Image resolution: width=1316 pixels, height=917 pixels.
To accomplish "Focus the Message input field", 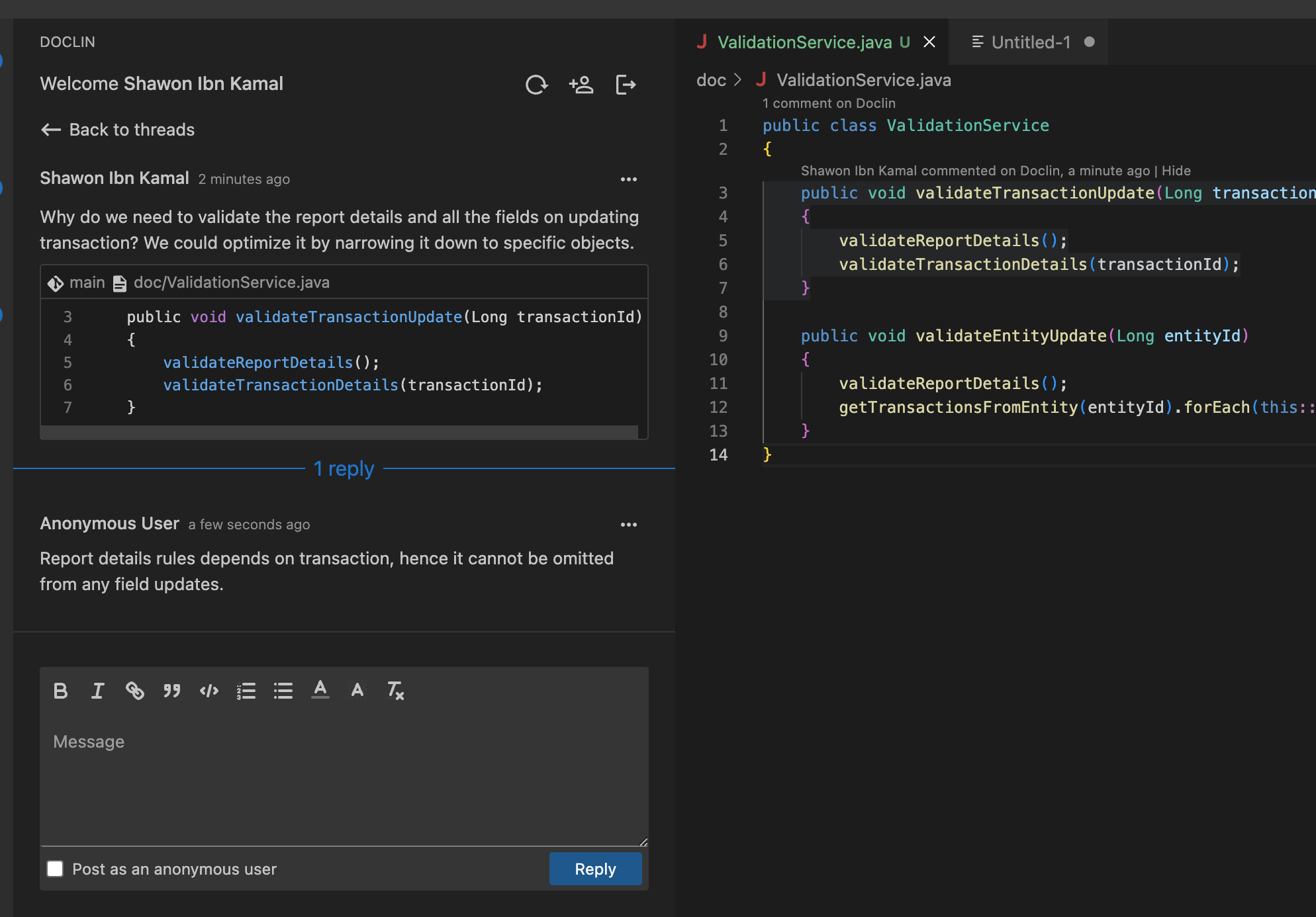I will coord(344,780).
